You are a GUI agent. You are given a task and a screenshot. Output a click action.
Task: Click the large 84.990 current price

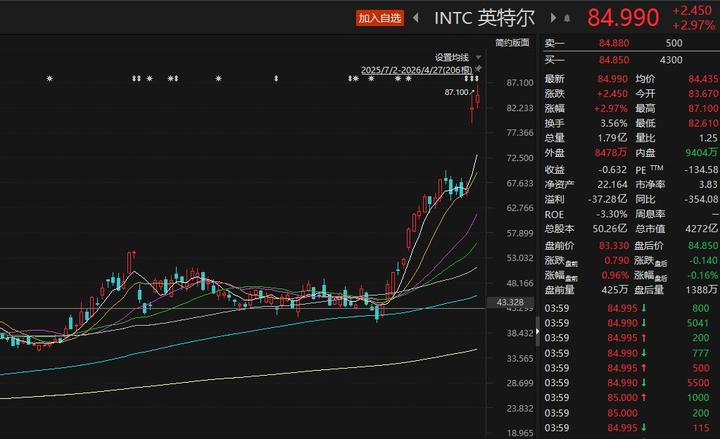coord(623,18)
